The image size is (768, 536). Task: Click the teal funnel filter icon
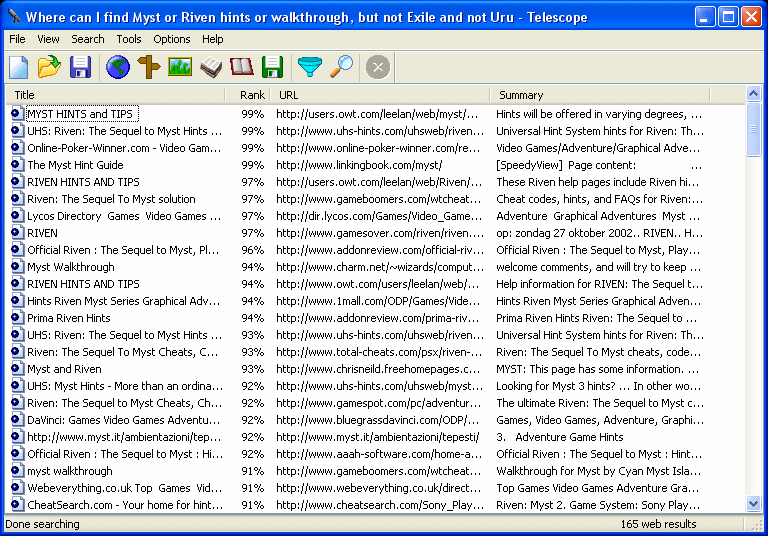pos(310,67)
